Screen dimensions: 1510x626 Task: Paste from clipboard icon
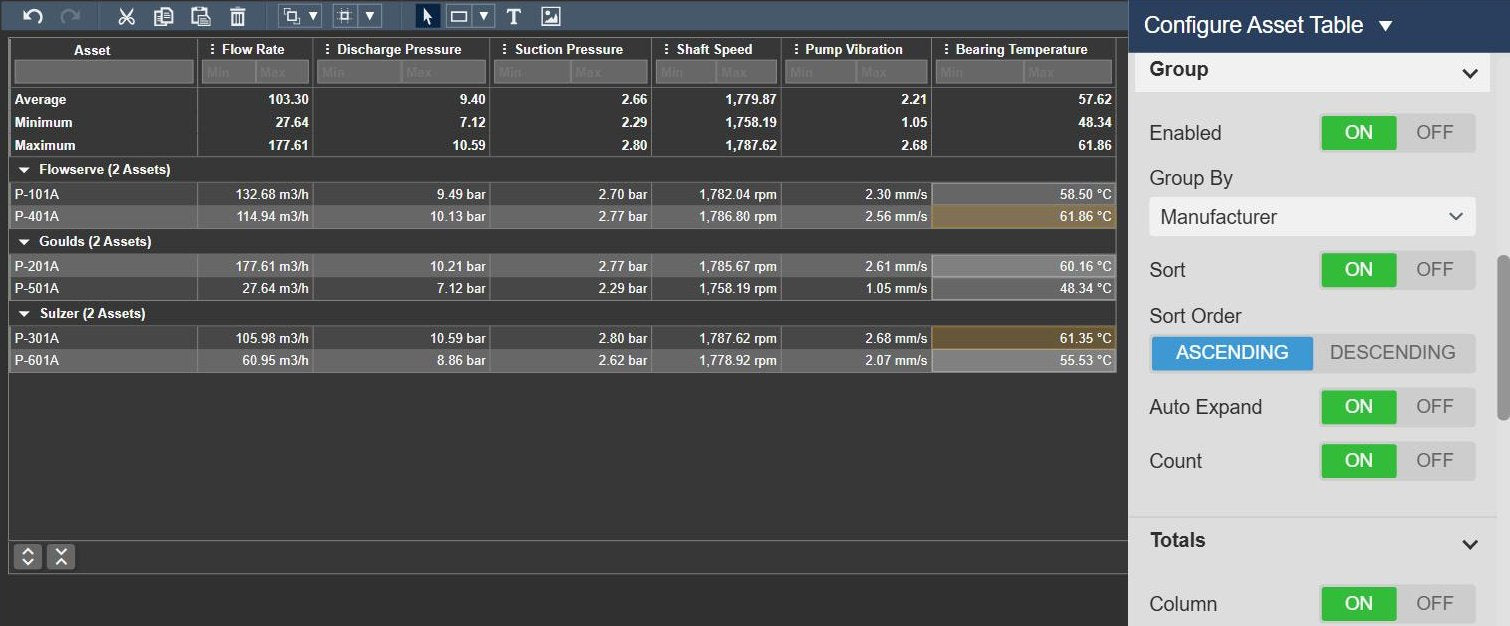[201, 16]
